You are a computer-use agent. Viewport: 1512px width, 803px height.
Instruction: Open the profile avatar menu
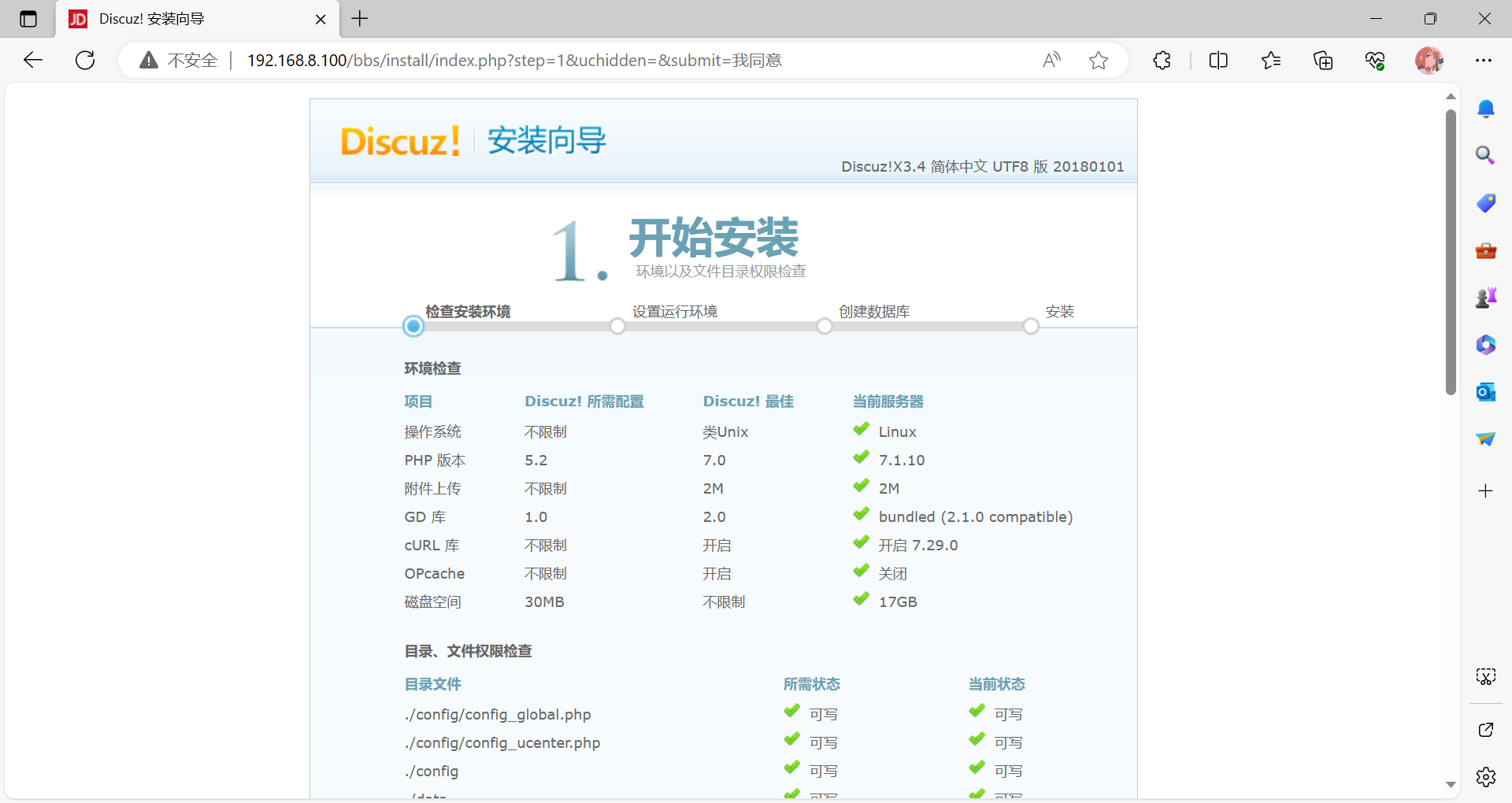coord(1429,60)
